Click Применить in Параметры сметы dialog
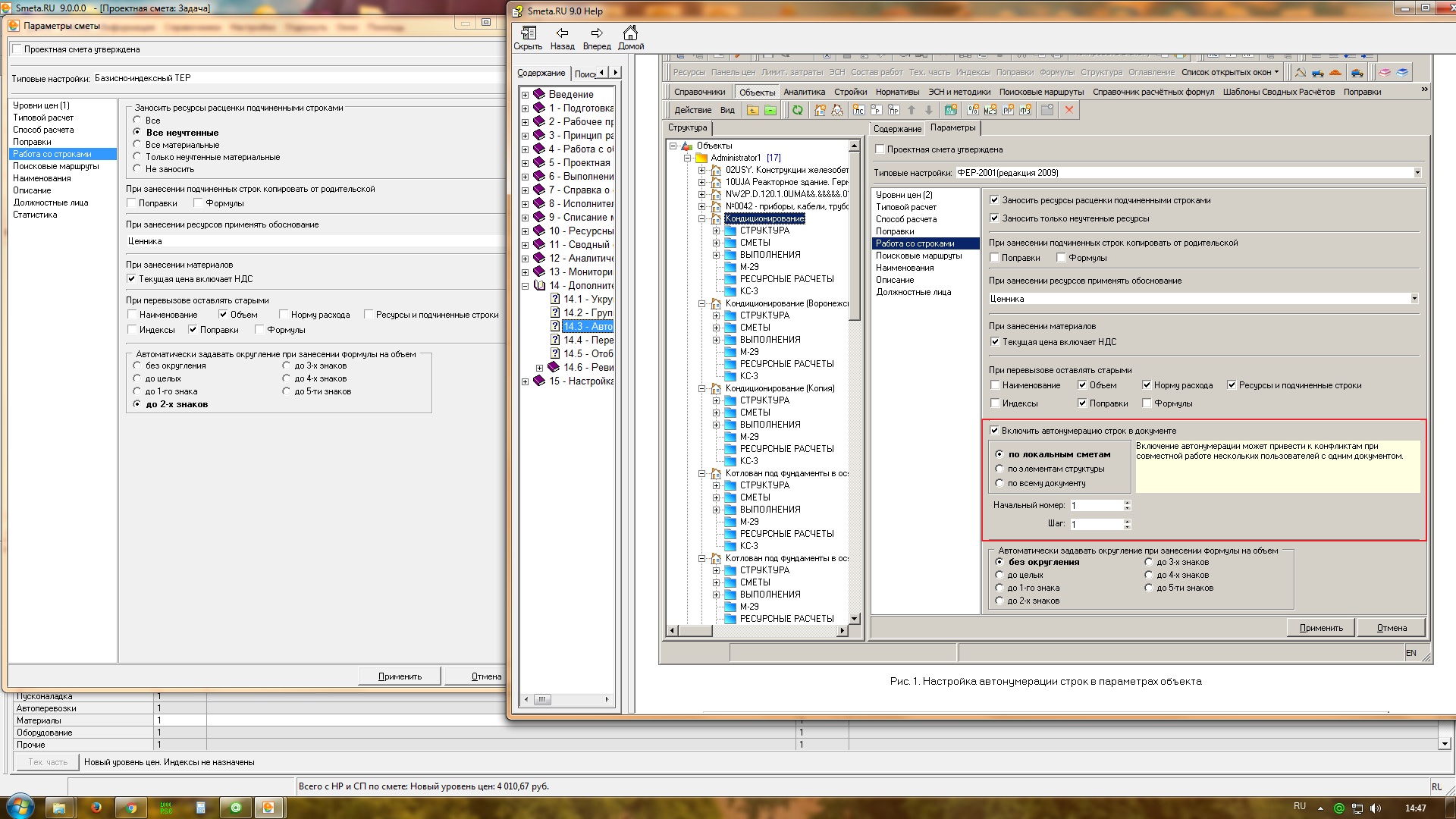The width and height of the screenshot is (1456, 819). [x=400, y=676]
